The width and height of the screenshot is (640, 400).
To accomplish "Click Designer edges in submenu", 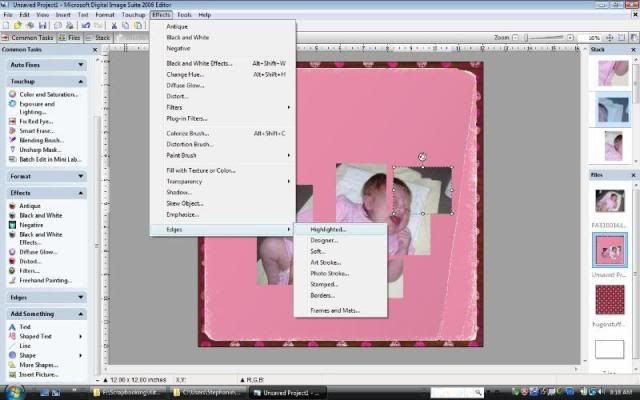I will coord(340,240).
